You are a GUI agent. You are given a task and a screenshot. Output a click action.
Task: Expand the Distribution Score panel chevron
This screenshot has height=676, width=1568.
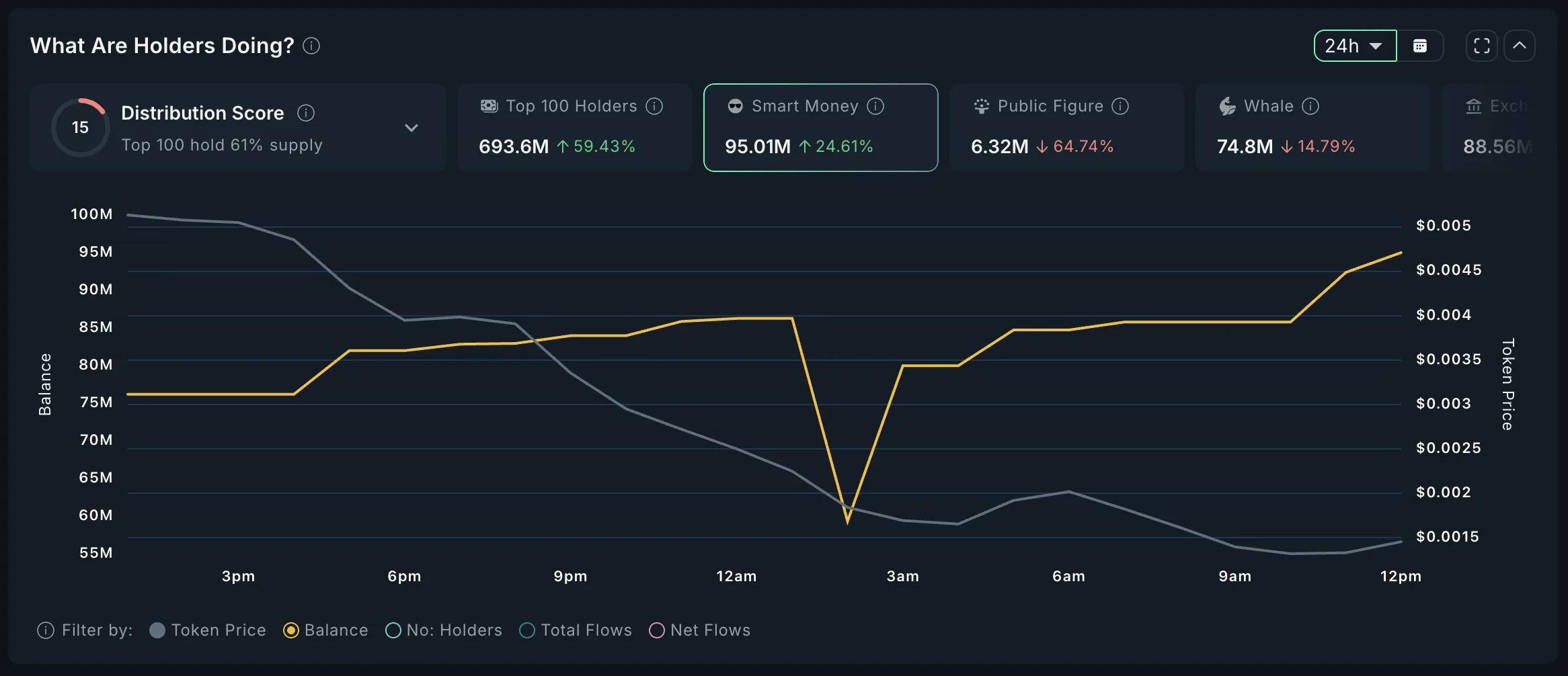click(412, 127)
